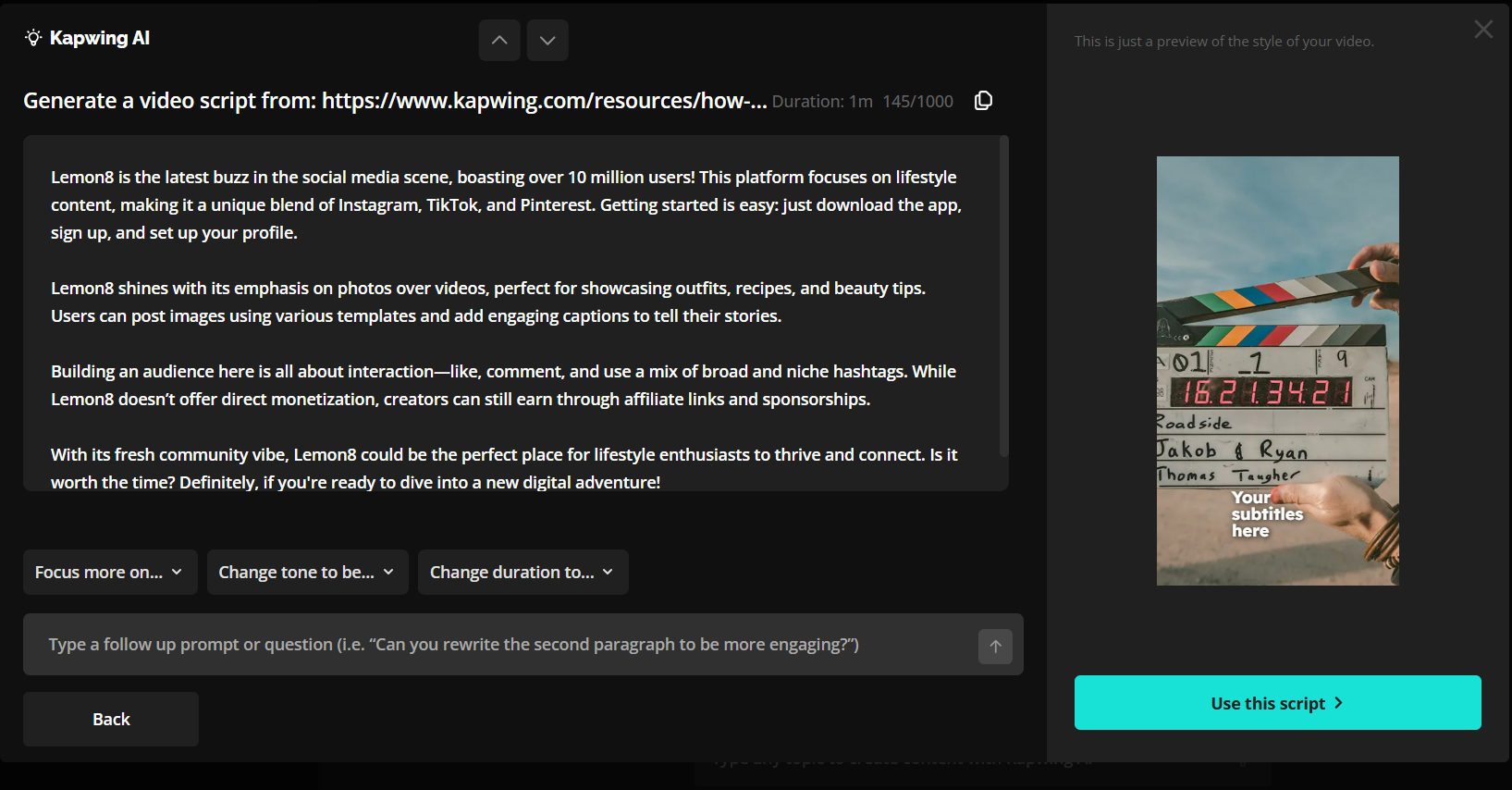
Task: Go to previous script with up arrow
Action: 499,41
